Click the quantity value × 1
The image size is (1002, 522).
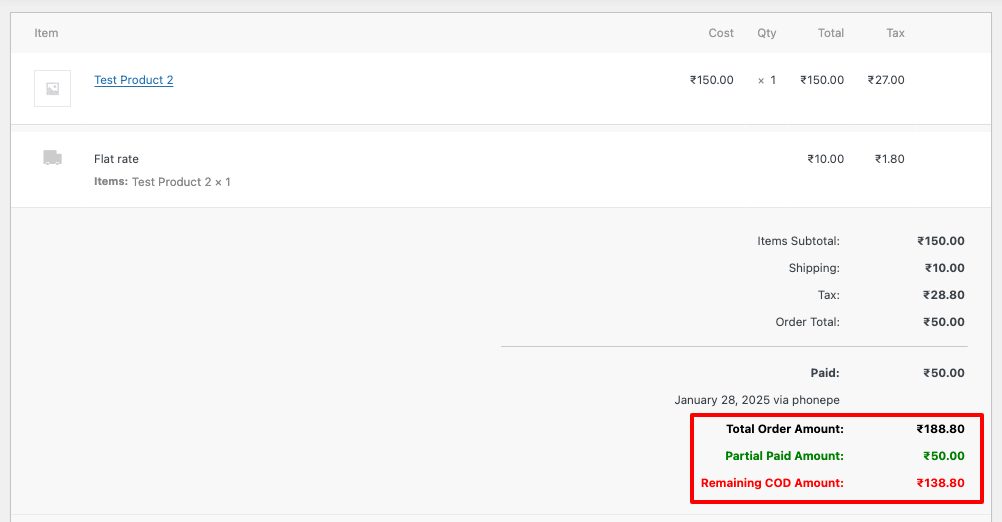pyautogui.click(x=766, y=80)
